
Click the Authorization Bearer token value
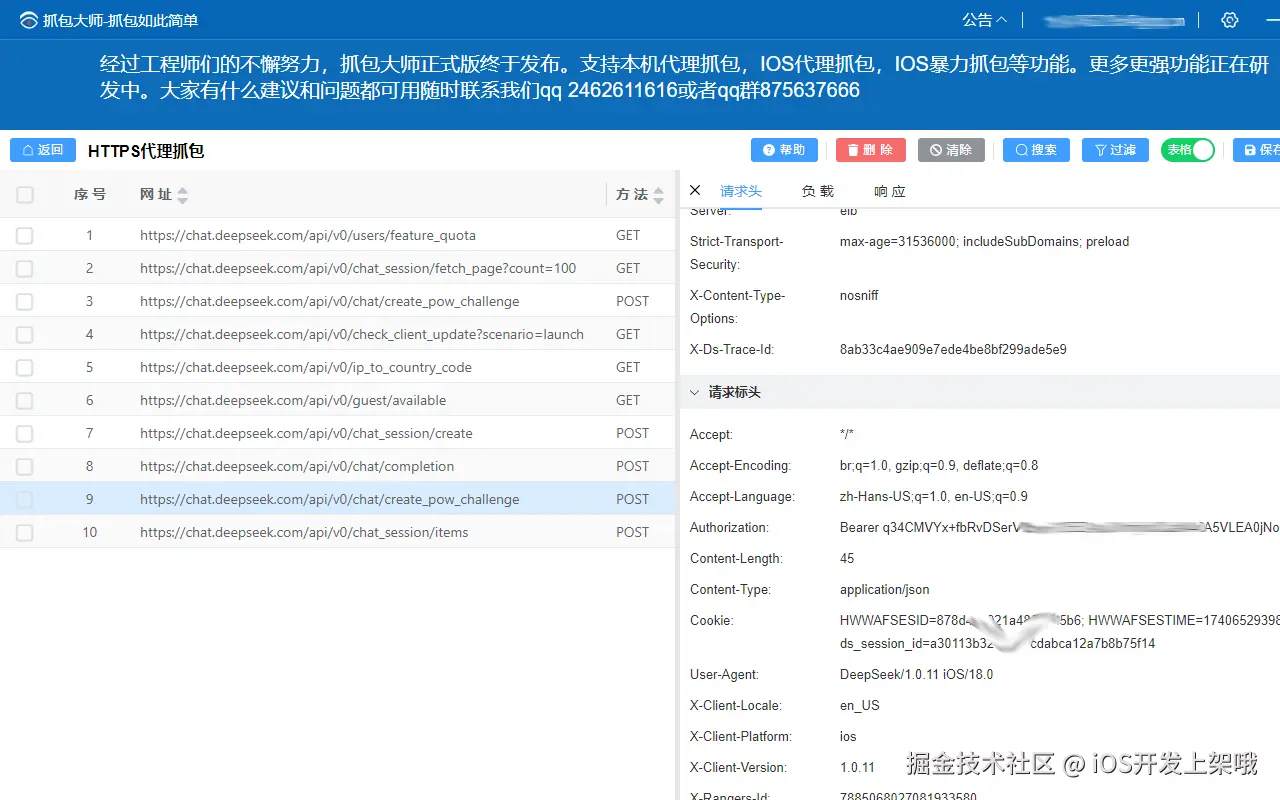tap(1059, 528)
